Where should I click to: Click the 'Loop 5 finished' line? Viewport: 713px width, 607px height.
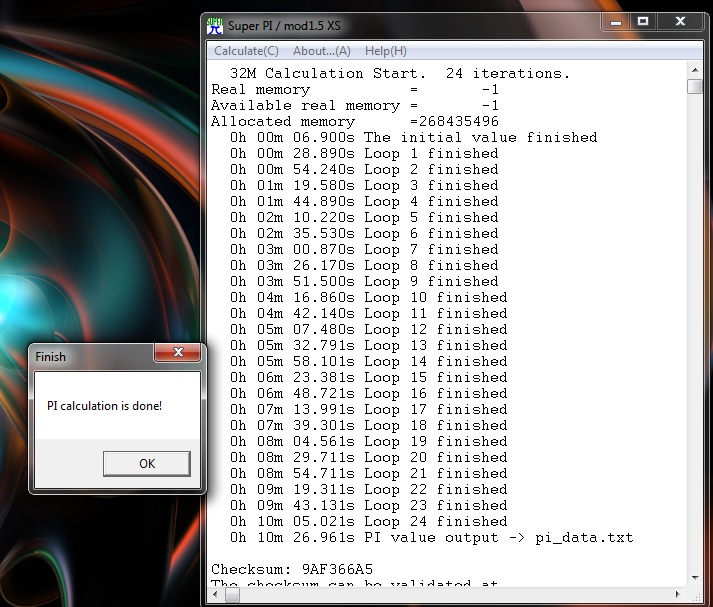pos(364,217)
